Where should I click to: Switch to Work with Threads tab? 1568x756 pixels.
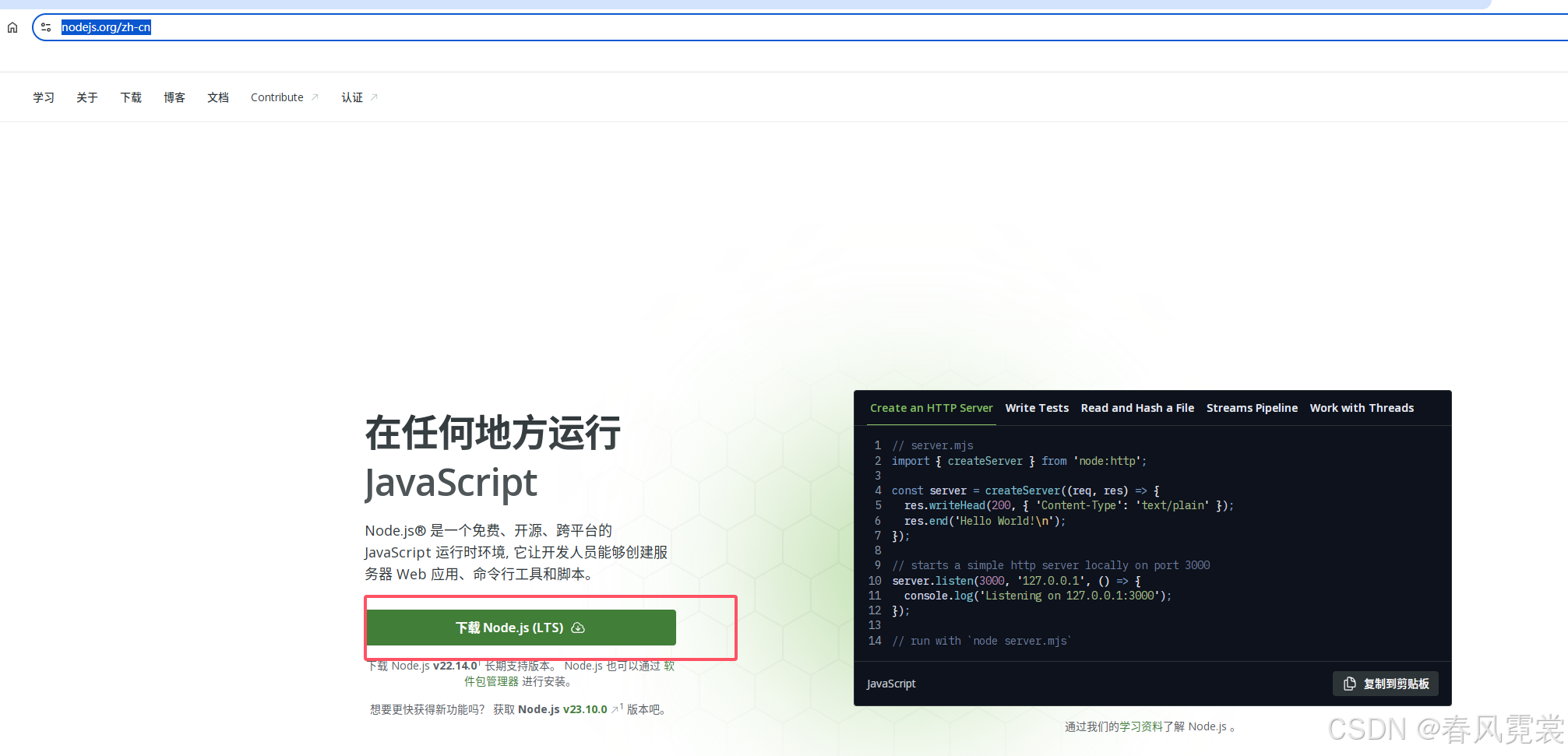point(1362,408)
